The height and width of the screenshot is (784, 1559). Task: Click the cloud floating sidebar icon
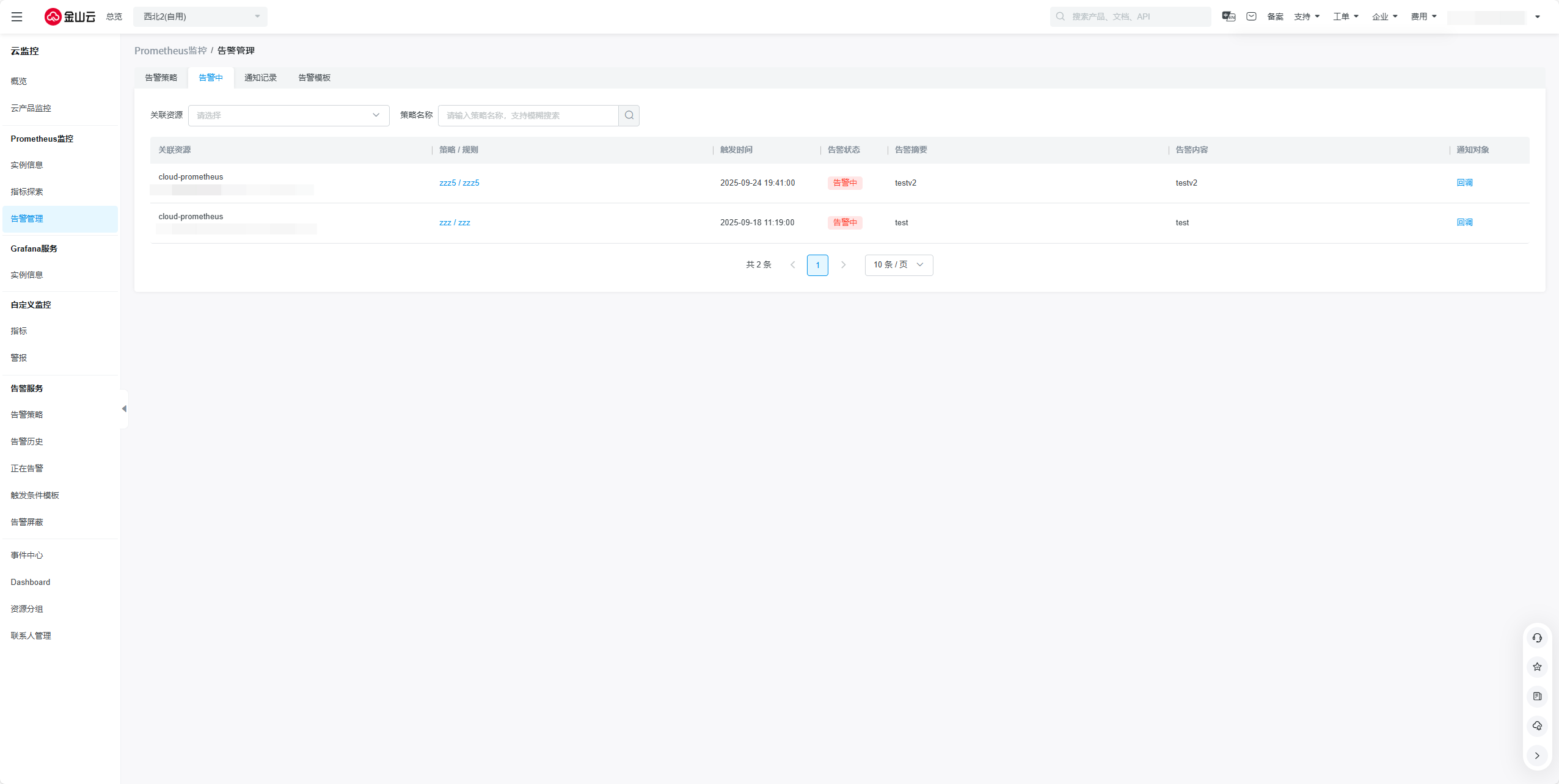point(1537,726)
